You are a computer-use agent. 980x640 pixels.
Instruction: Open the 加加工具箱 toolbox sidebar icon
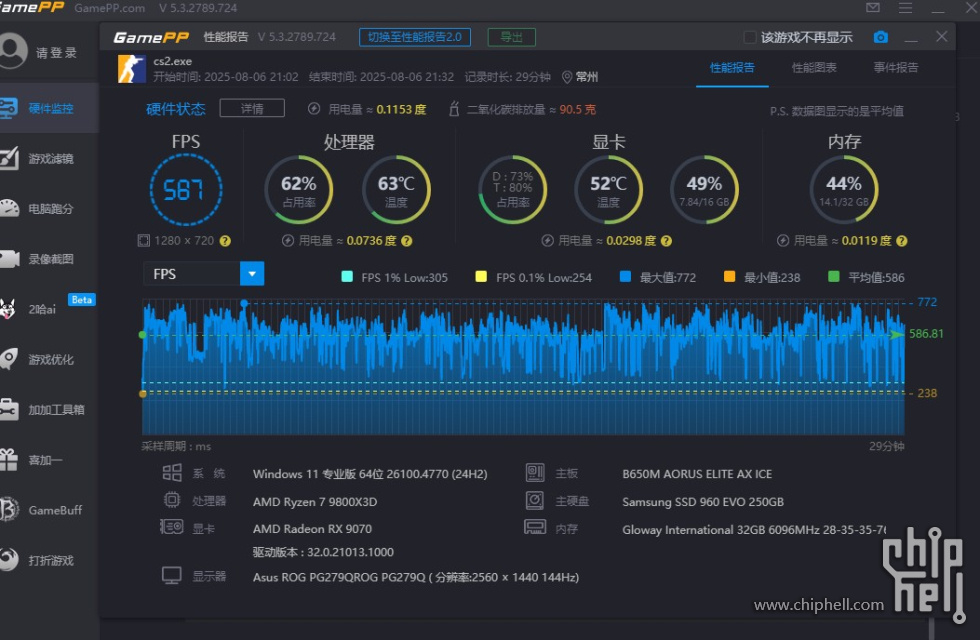(x=8, y=409)
